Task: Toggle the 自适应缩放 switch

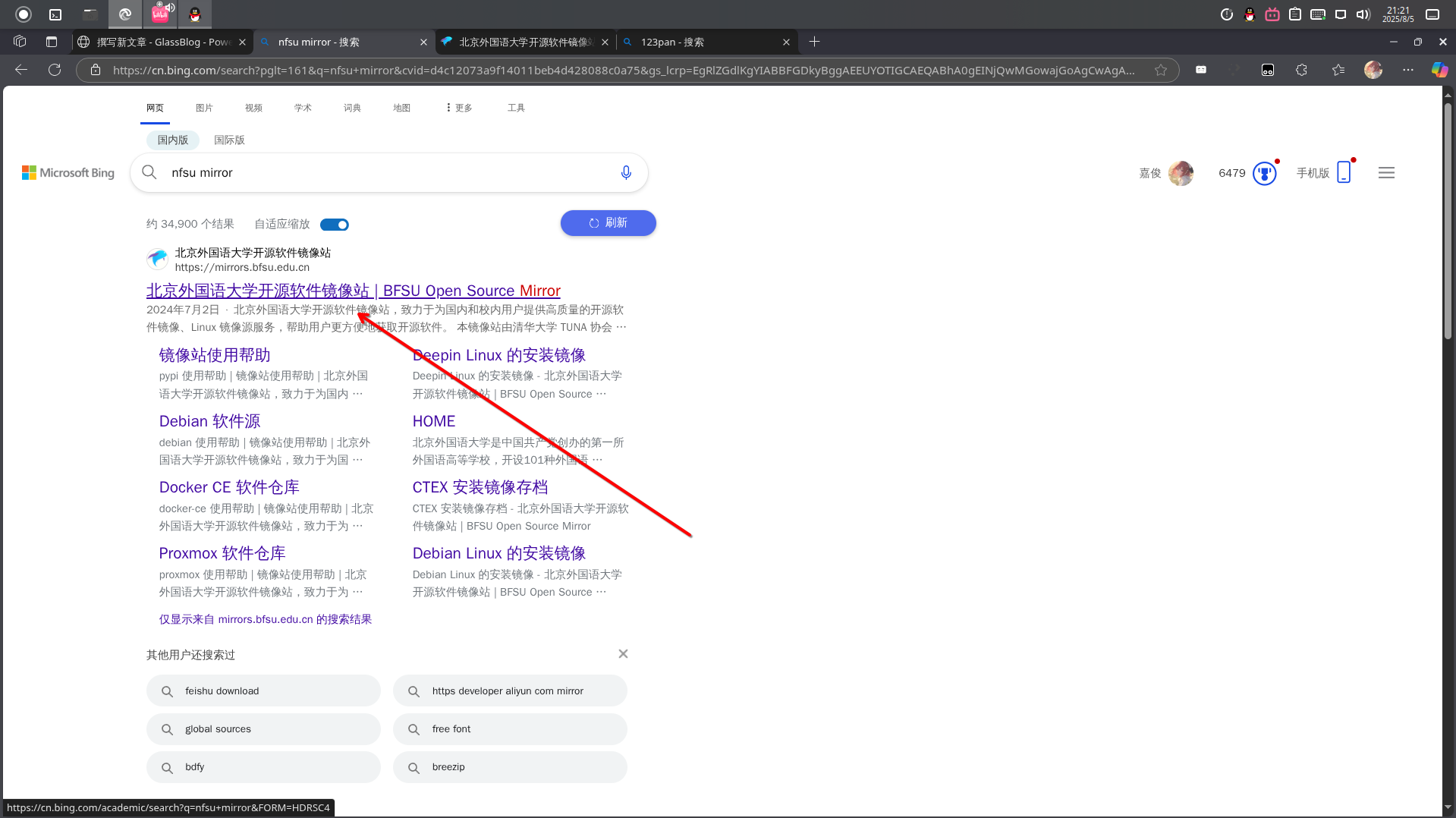Action: [x=335, y=225]
